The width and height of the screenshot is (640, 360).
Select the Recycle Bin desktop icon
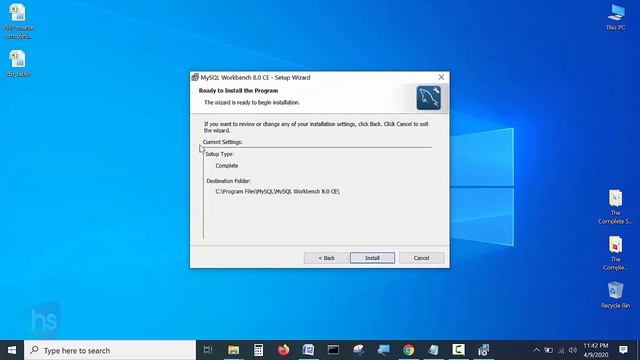(616, 295)
